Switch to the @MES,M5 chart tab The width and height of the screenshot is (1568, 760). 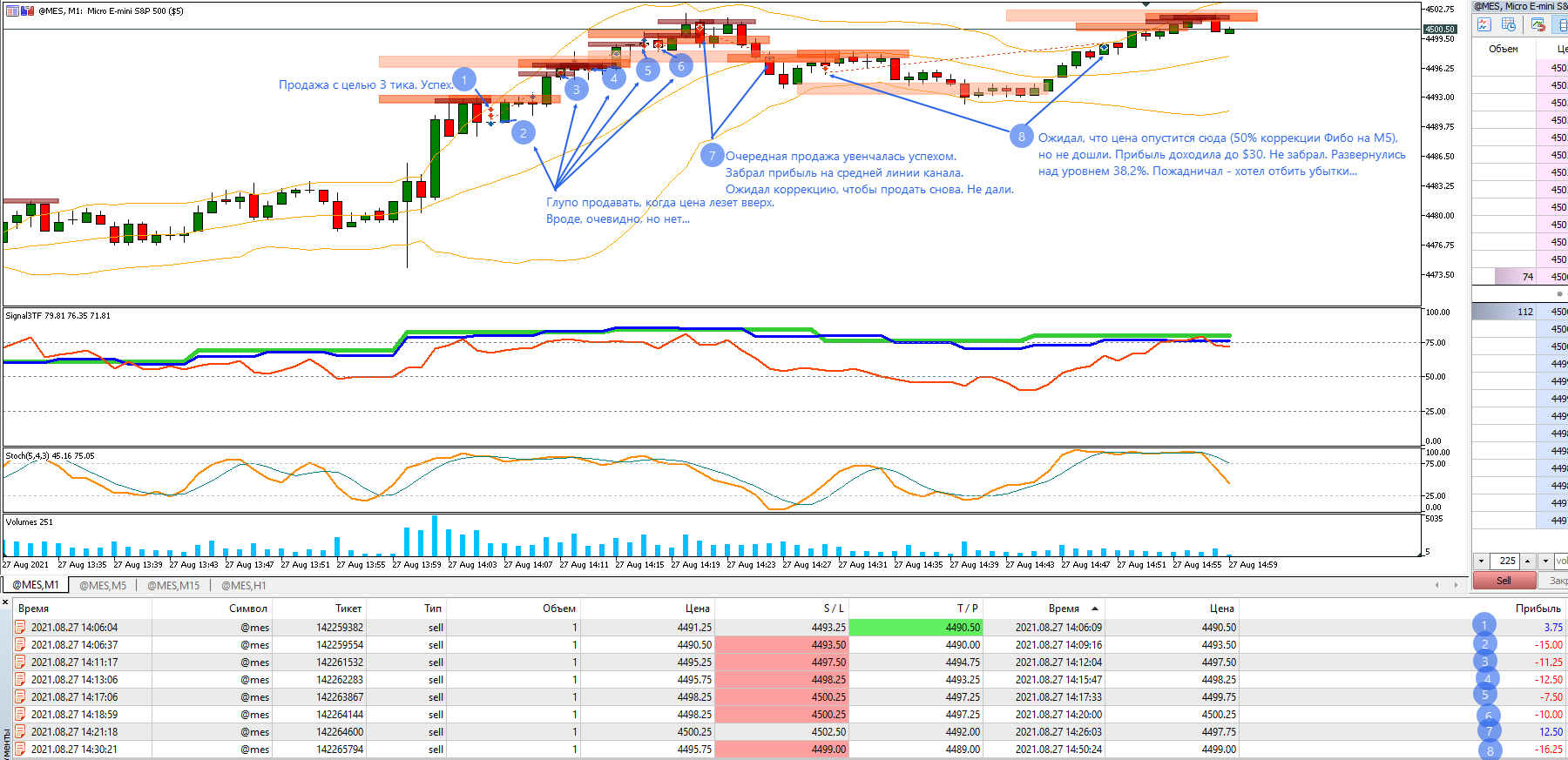click(x=103, y=585)
